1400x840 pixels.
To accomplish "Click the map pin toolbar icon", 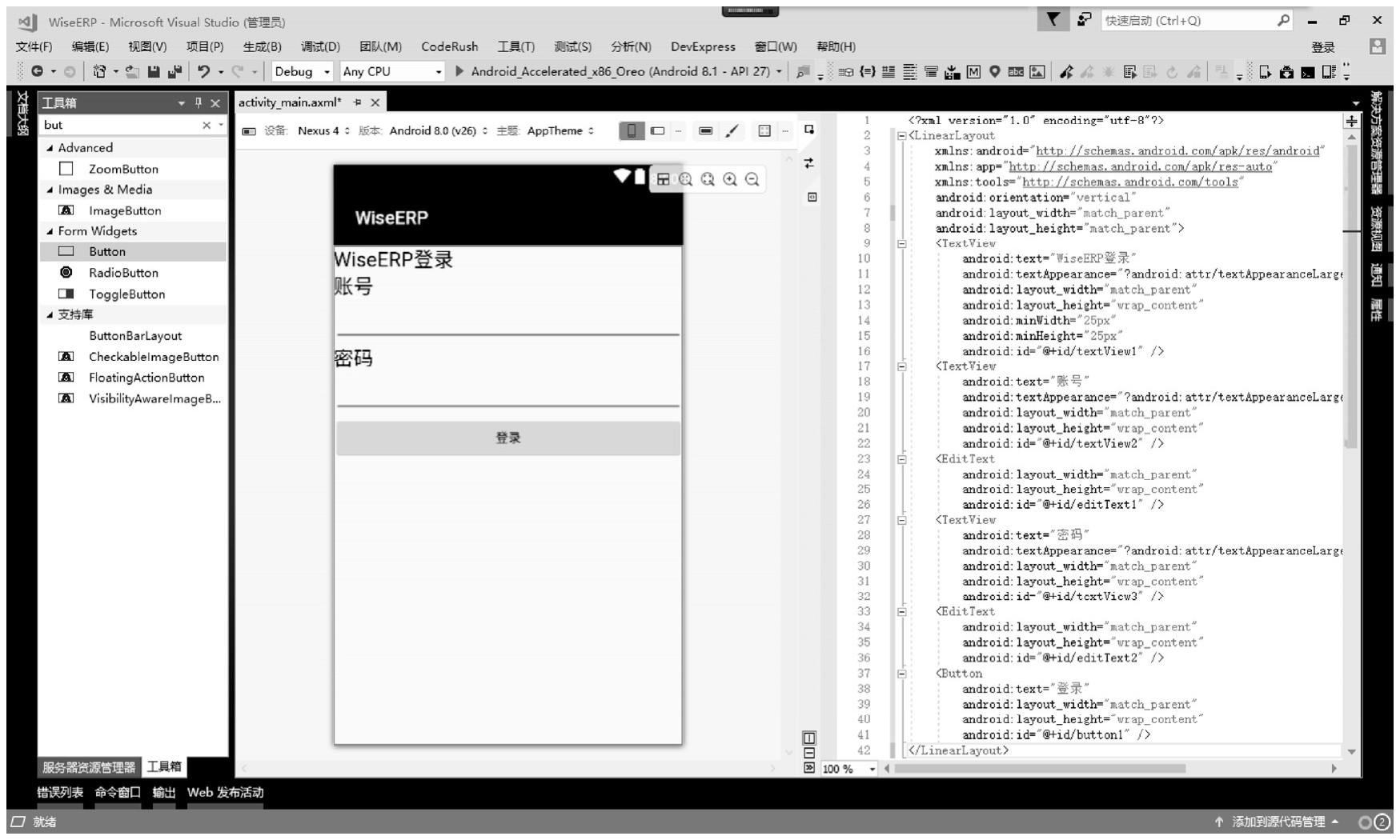I will [994, 71].
